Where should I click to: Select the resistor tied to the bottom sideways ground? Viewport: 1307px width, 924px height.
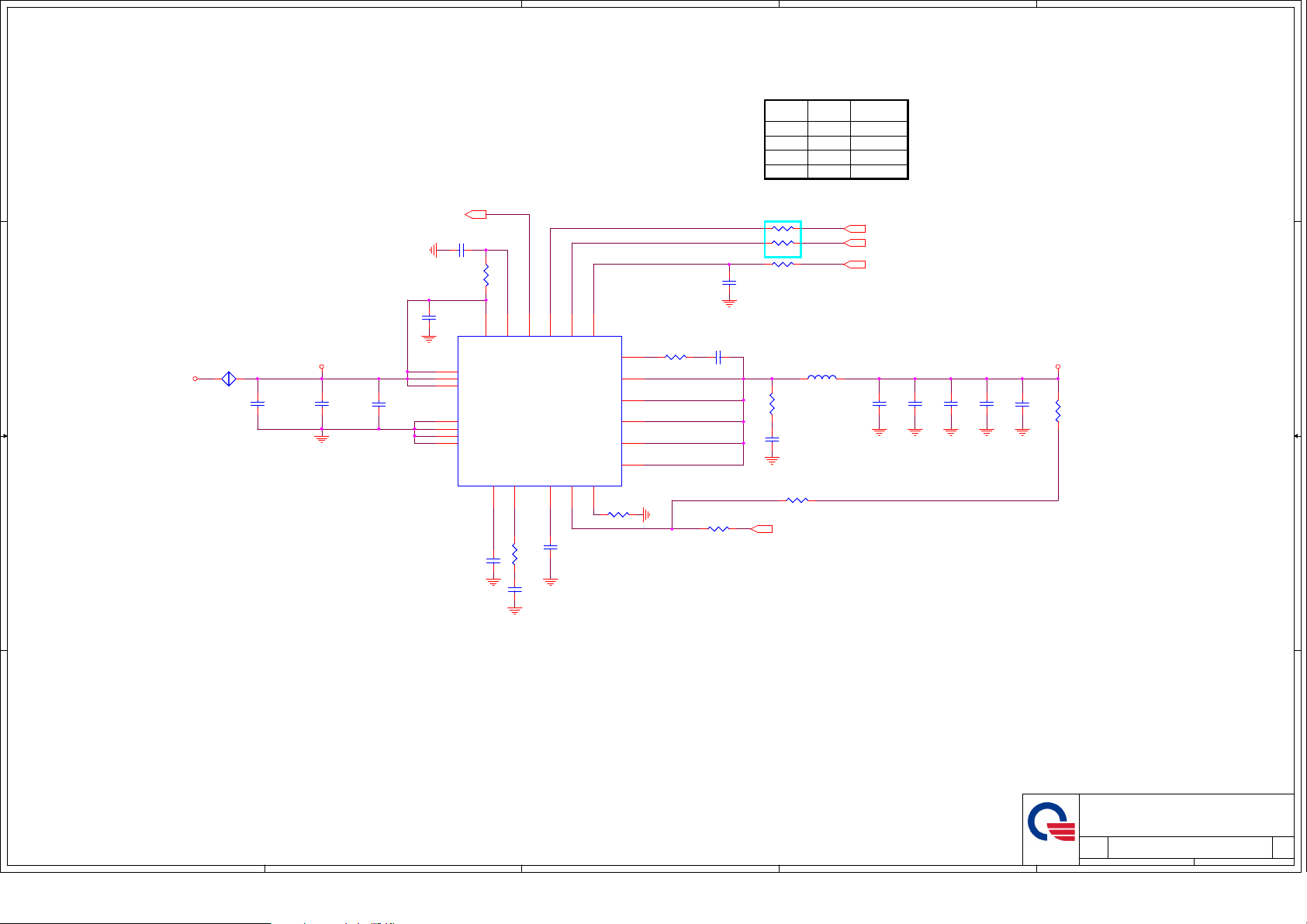[618, 514]
